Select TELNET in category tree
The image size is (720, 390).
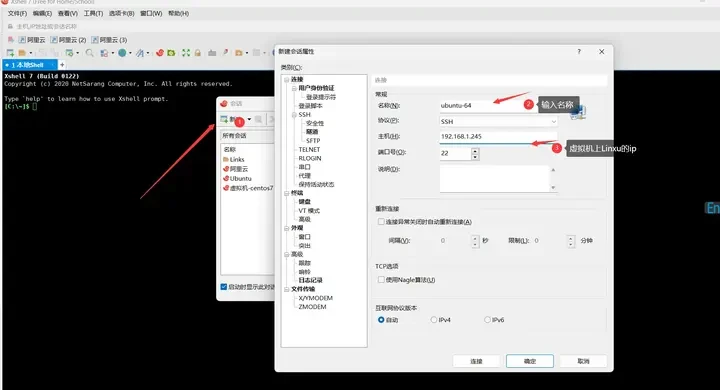pos(309,149)
